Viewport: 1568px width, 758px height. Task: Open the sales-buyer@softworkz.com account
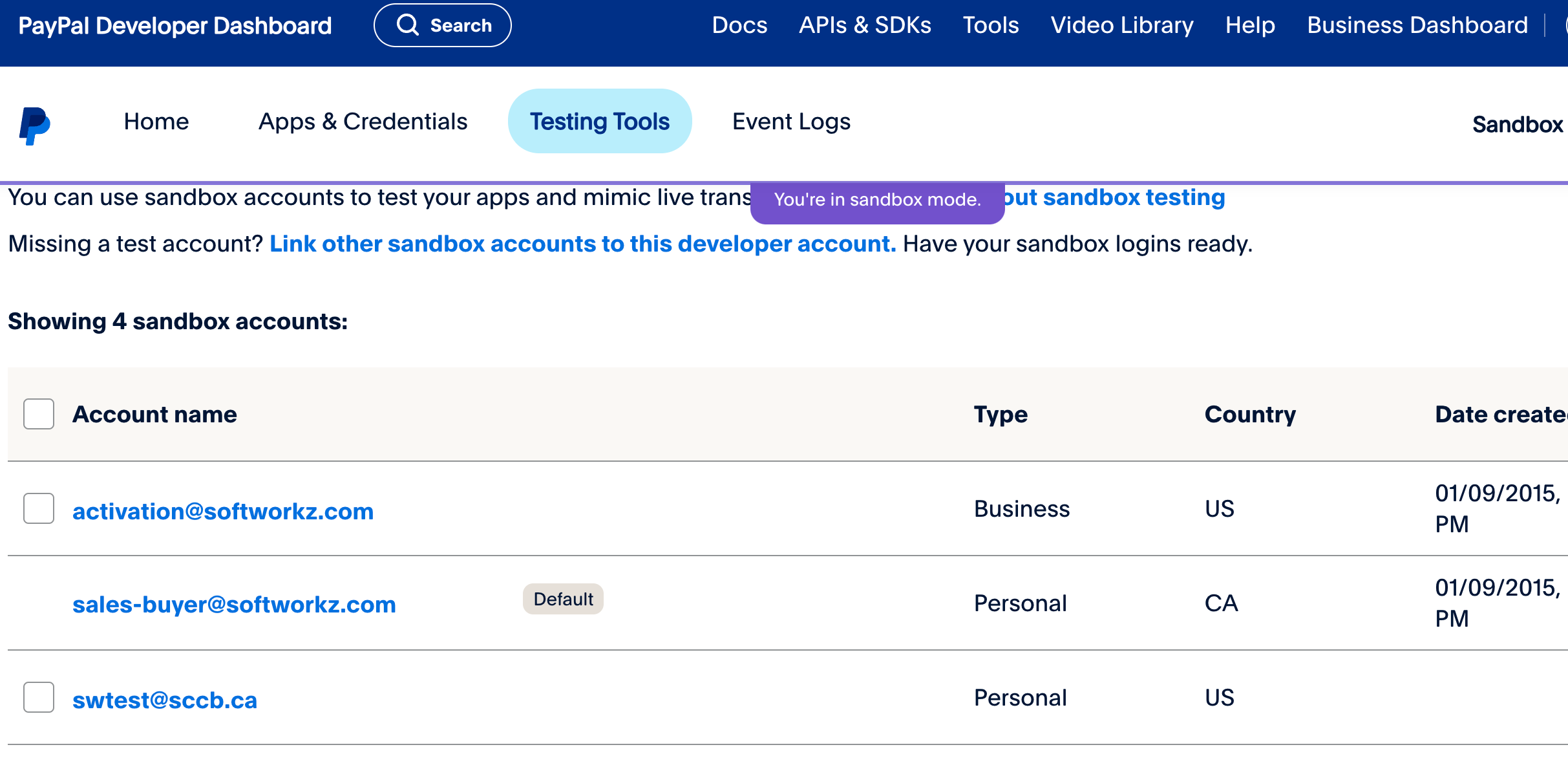(234, 604)
